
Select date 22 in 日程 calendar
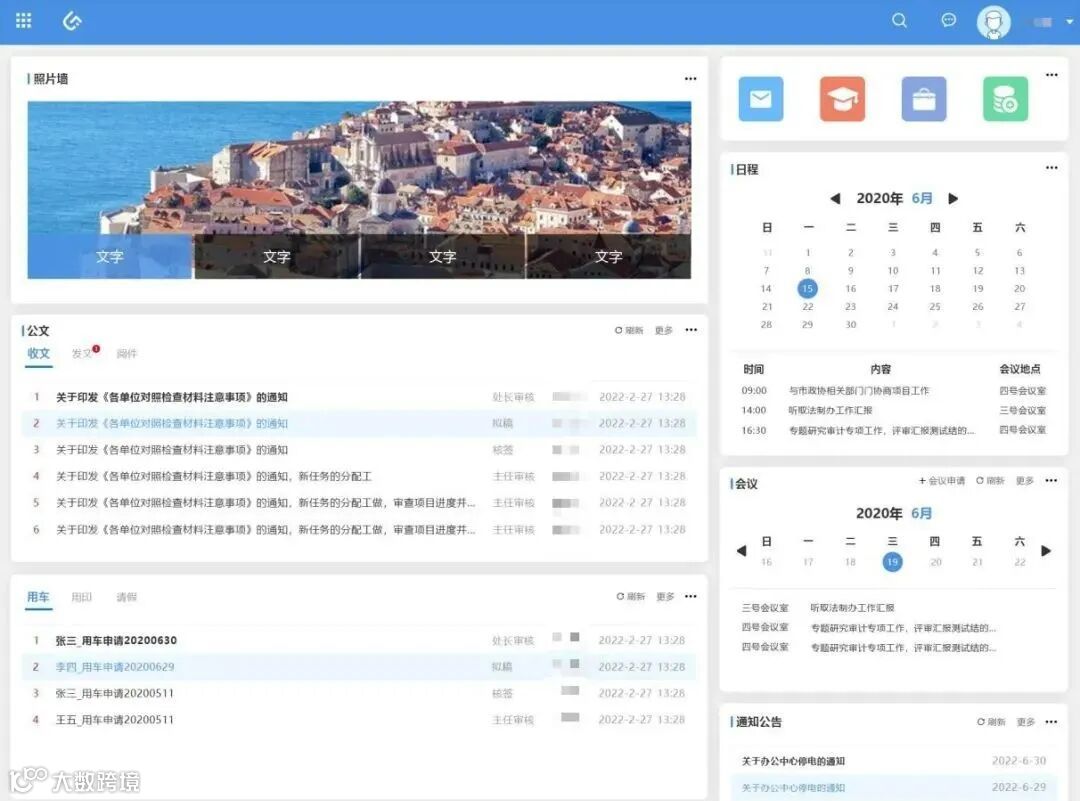tap(807, 306)
